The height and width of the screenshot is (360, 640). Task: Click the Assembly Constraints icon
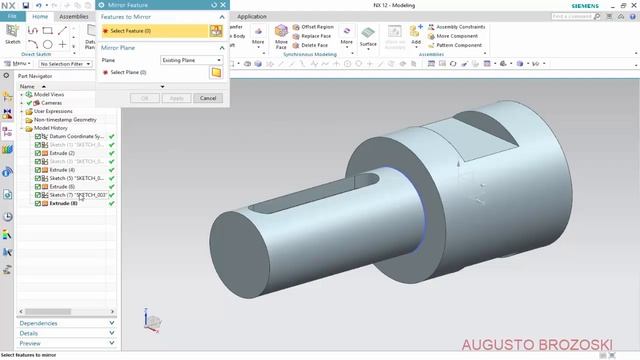(x=431, y=27)
